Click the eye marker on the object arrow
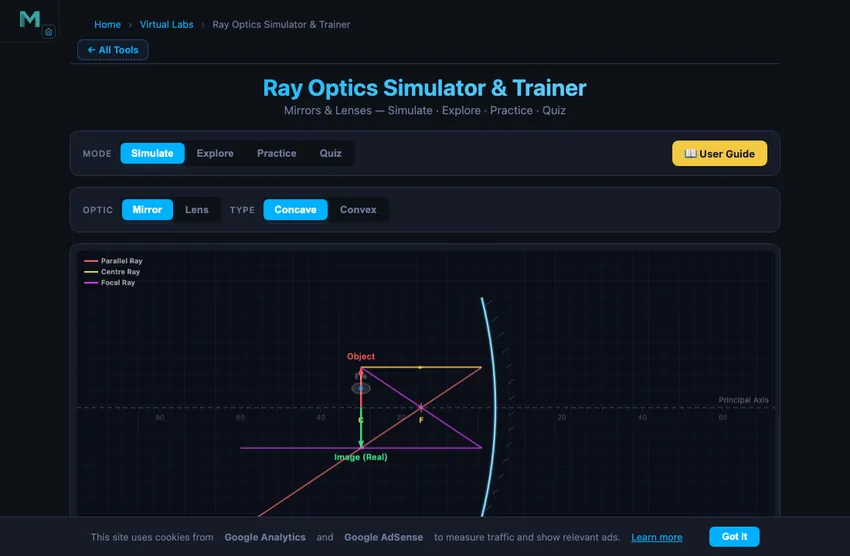The width and height of the screenshot is (850, 556). pos(361,388)
